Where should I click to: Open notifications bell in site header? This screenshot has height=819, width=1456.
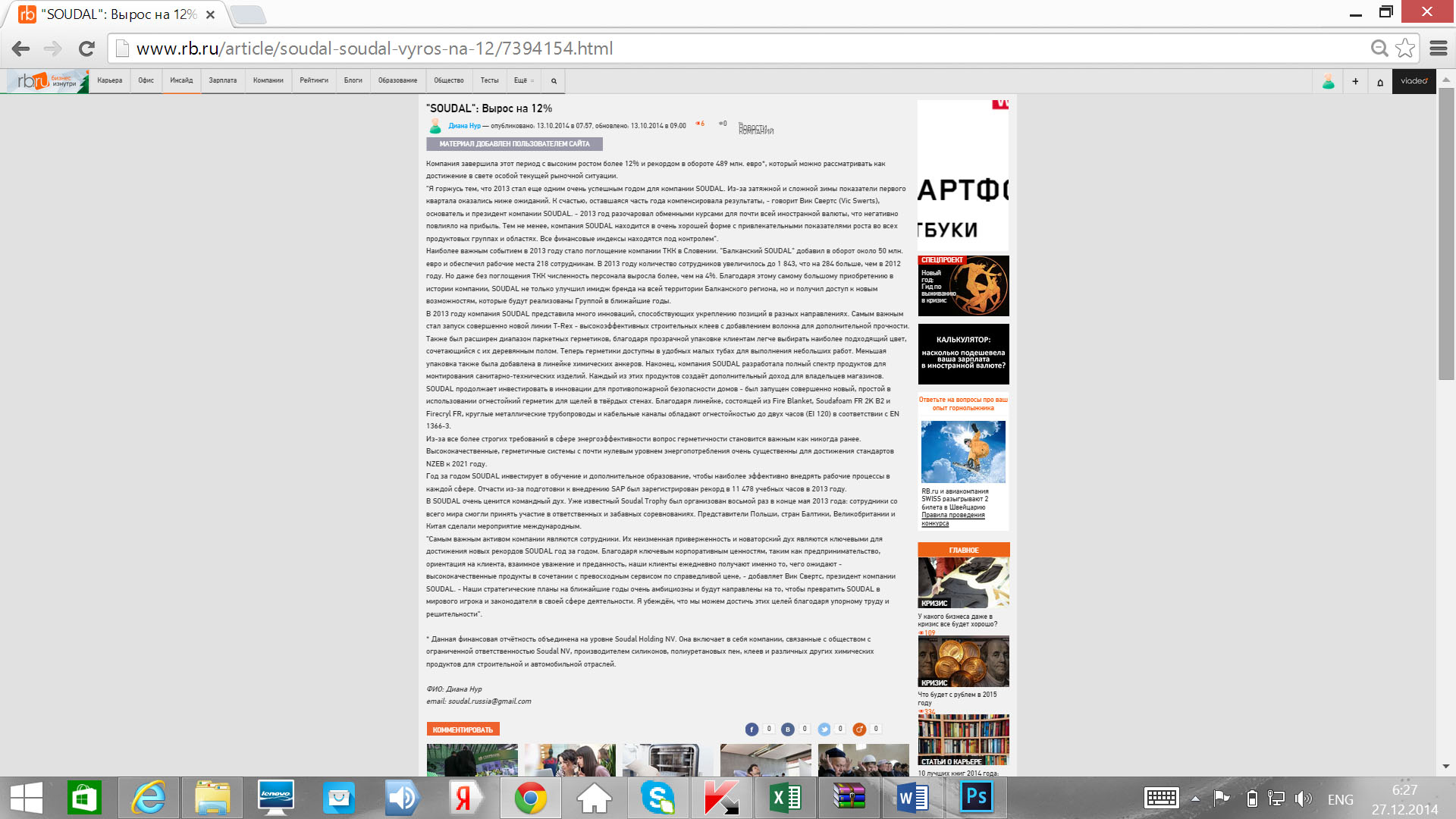[x=1380, y=82]
